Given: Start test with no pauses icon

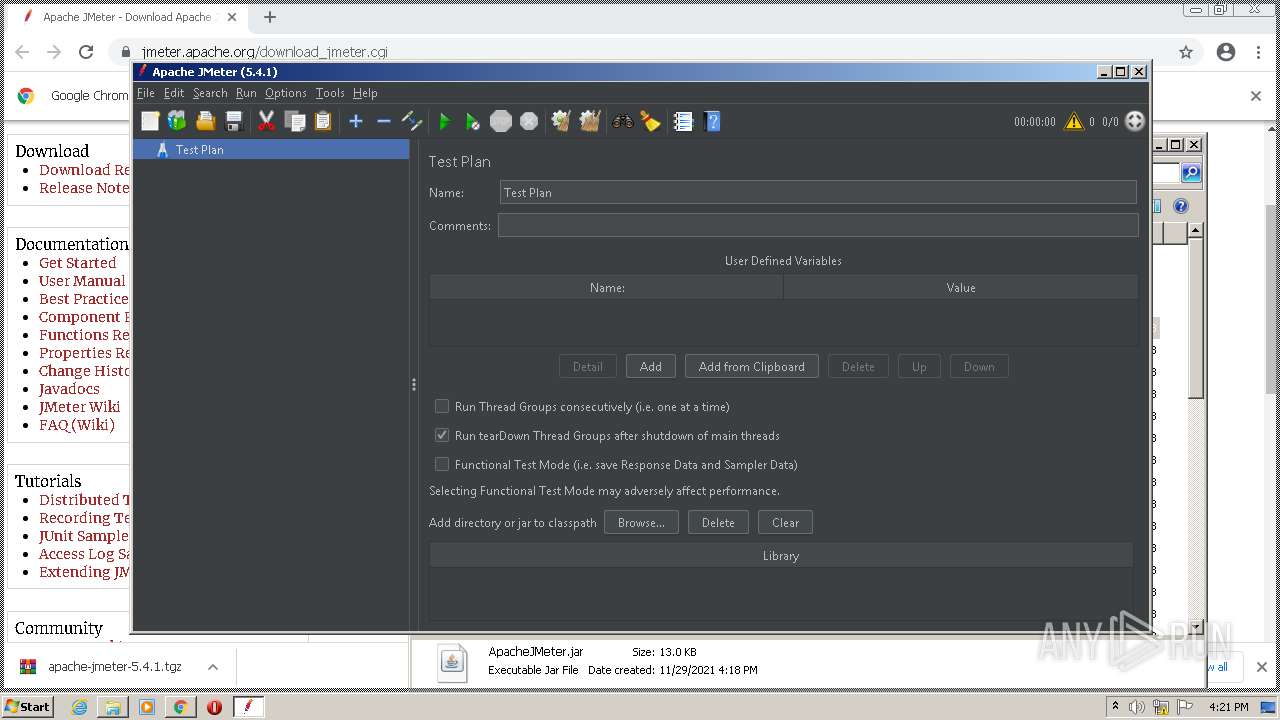Looking at the screenshot, I should coord(472,121).
